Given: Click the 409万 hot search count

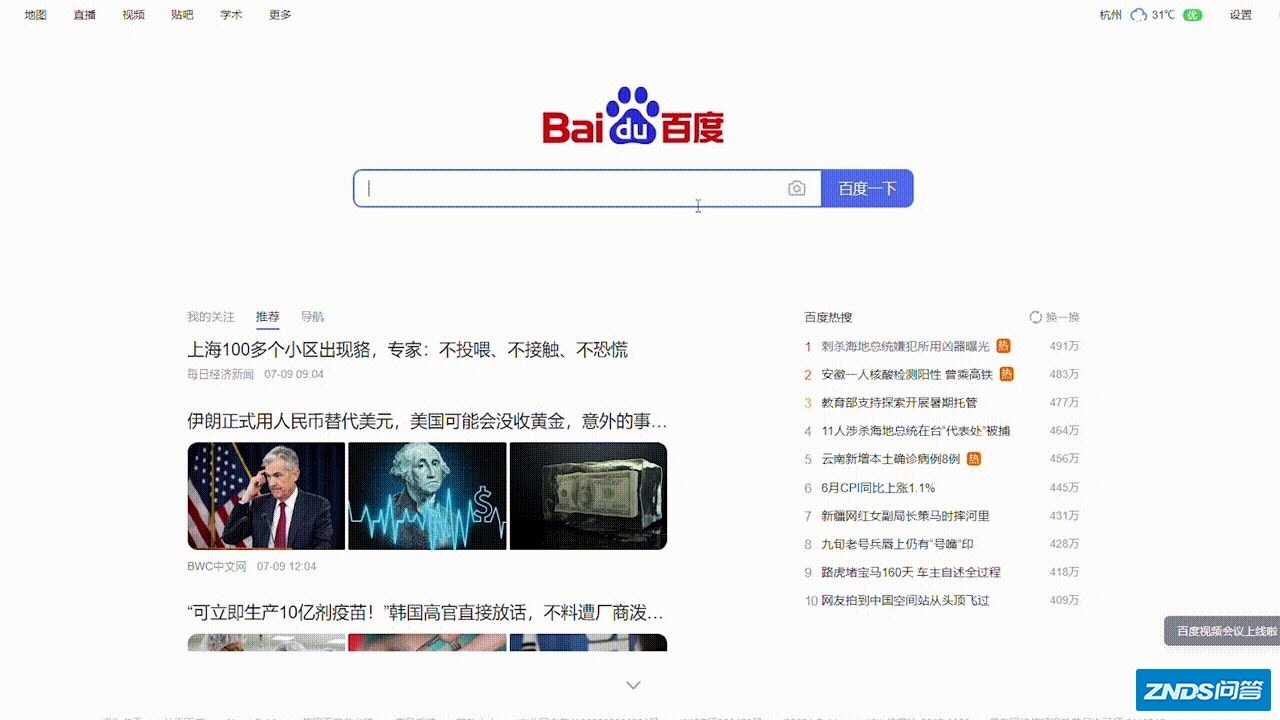Looking at the screenshot, I should click(x=1064, y=600).
